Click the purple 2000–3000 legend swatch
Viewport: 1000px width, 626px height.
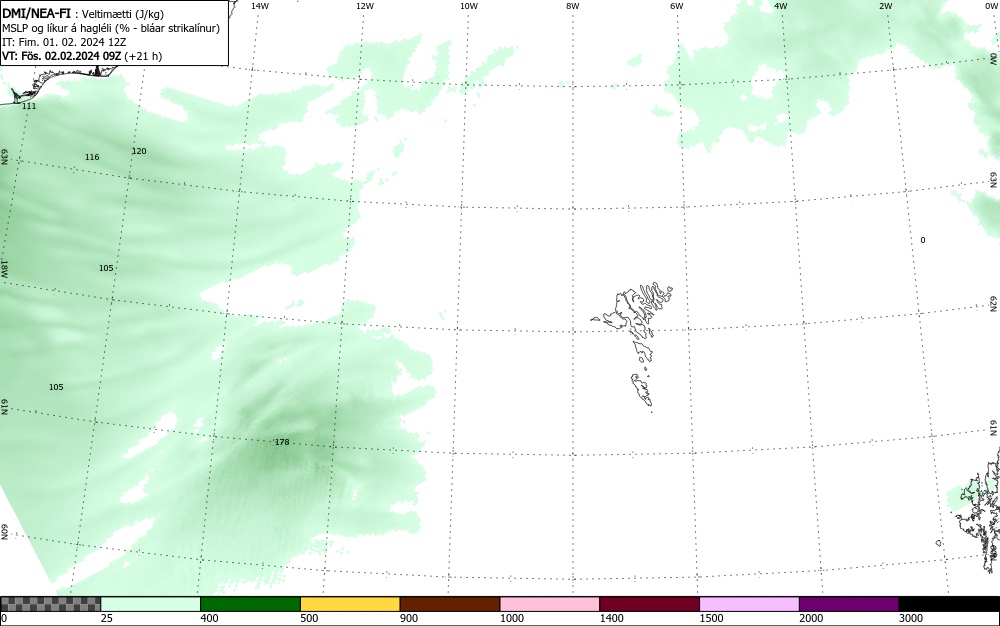[x=849, y=604]
